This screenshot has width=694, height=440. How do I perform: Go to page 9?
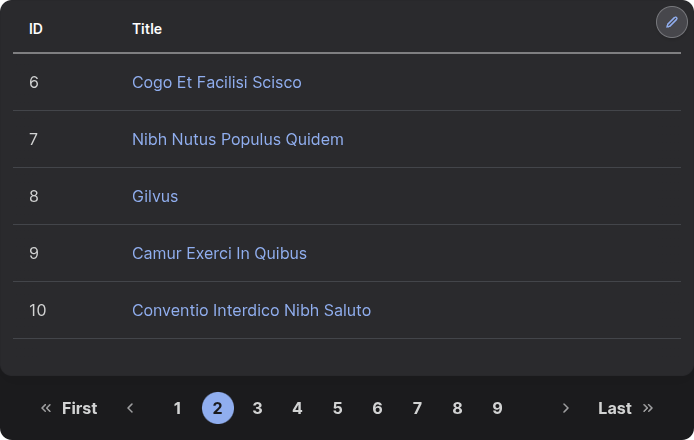coord(497,408)
